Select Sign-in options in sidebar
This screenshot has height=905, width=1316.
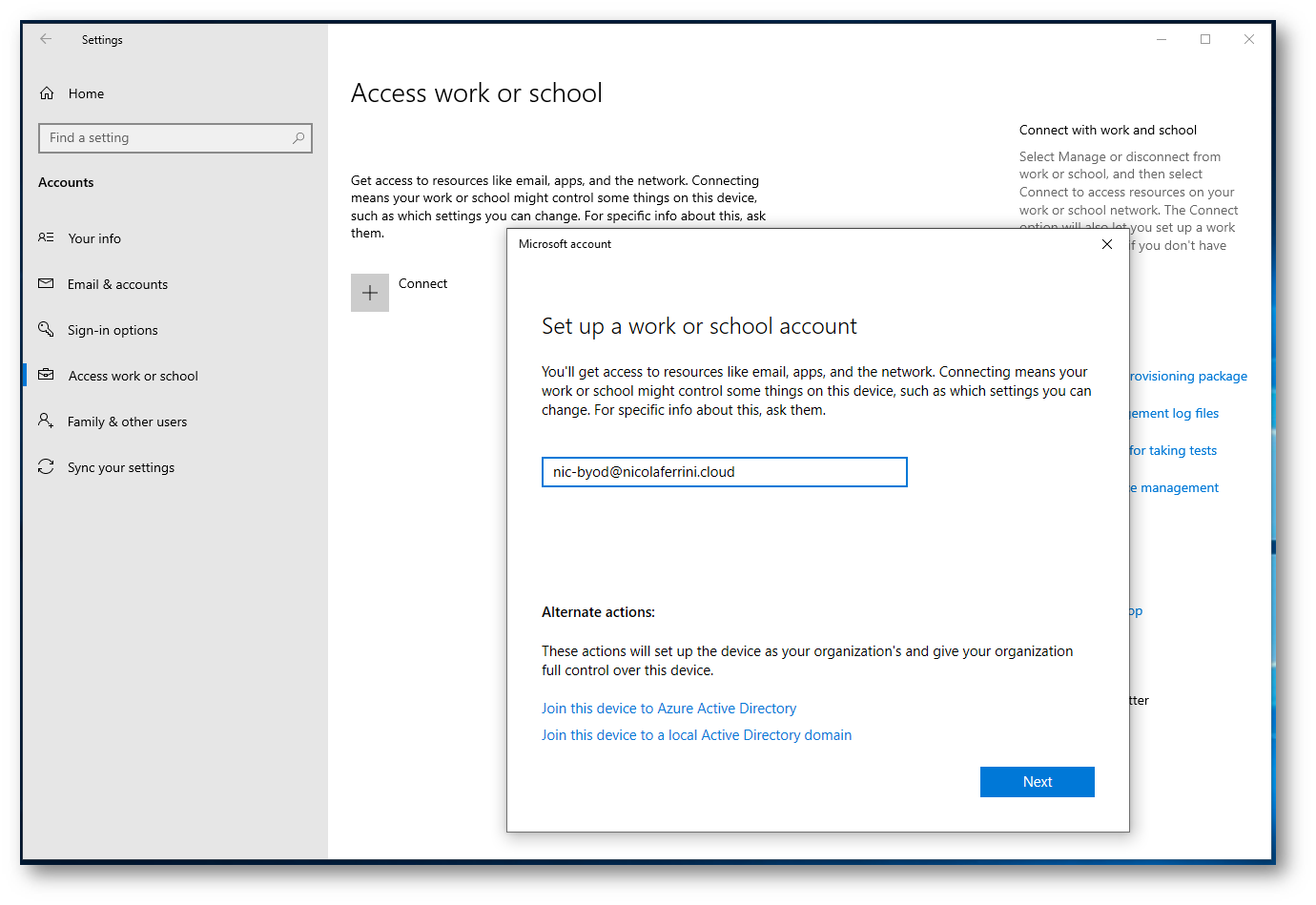(113, 330)
